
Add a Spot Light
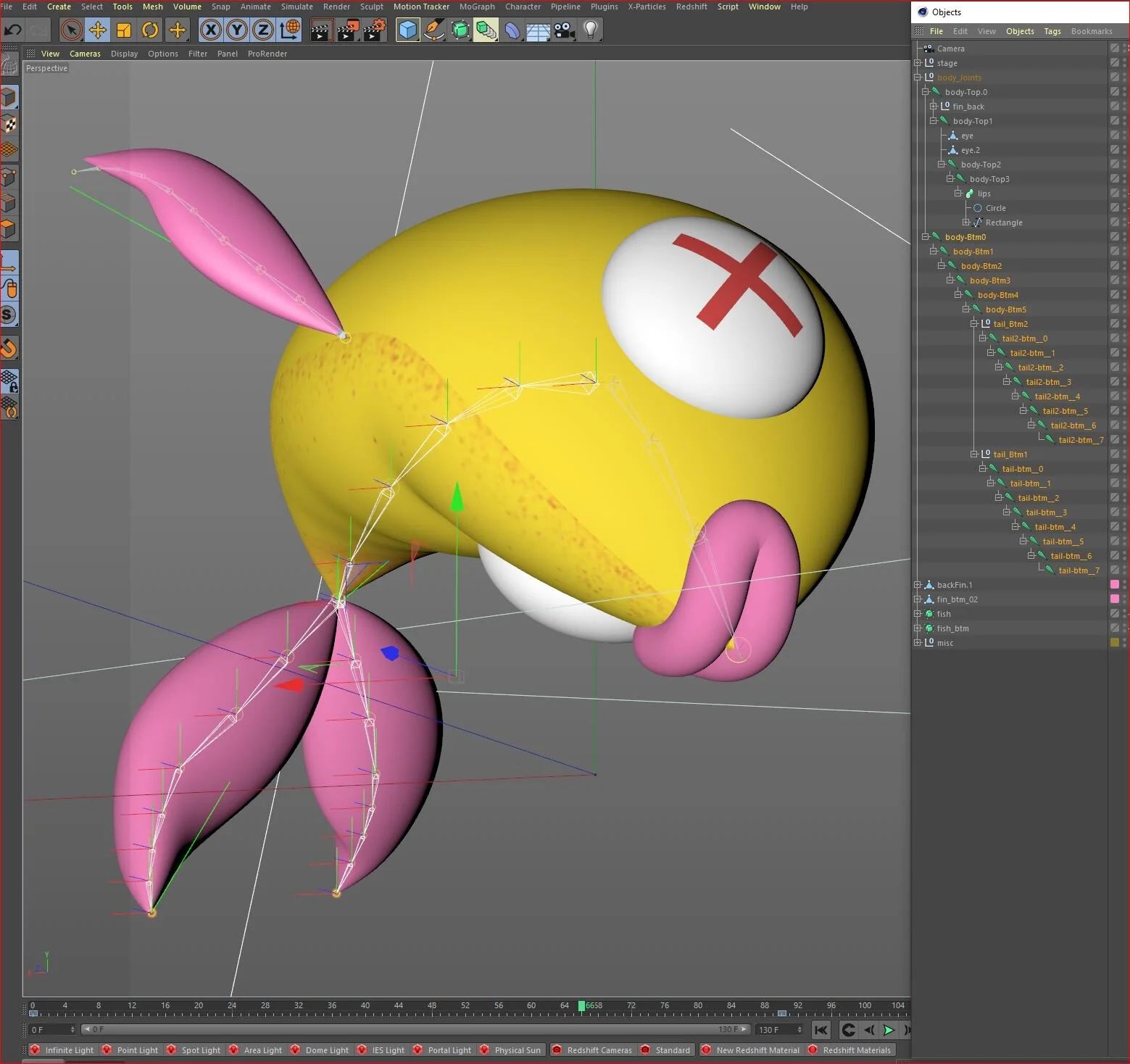point(193,1050)
